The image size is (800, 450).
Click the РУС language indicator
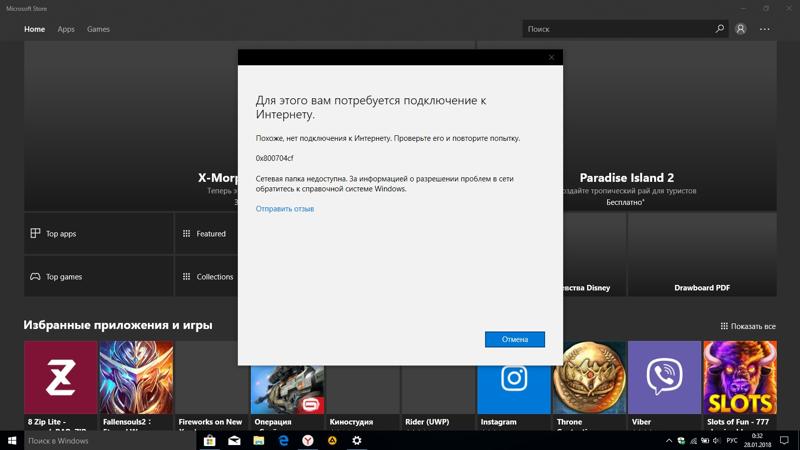pos(732,440)
